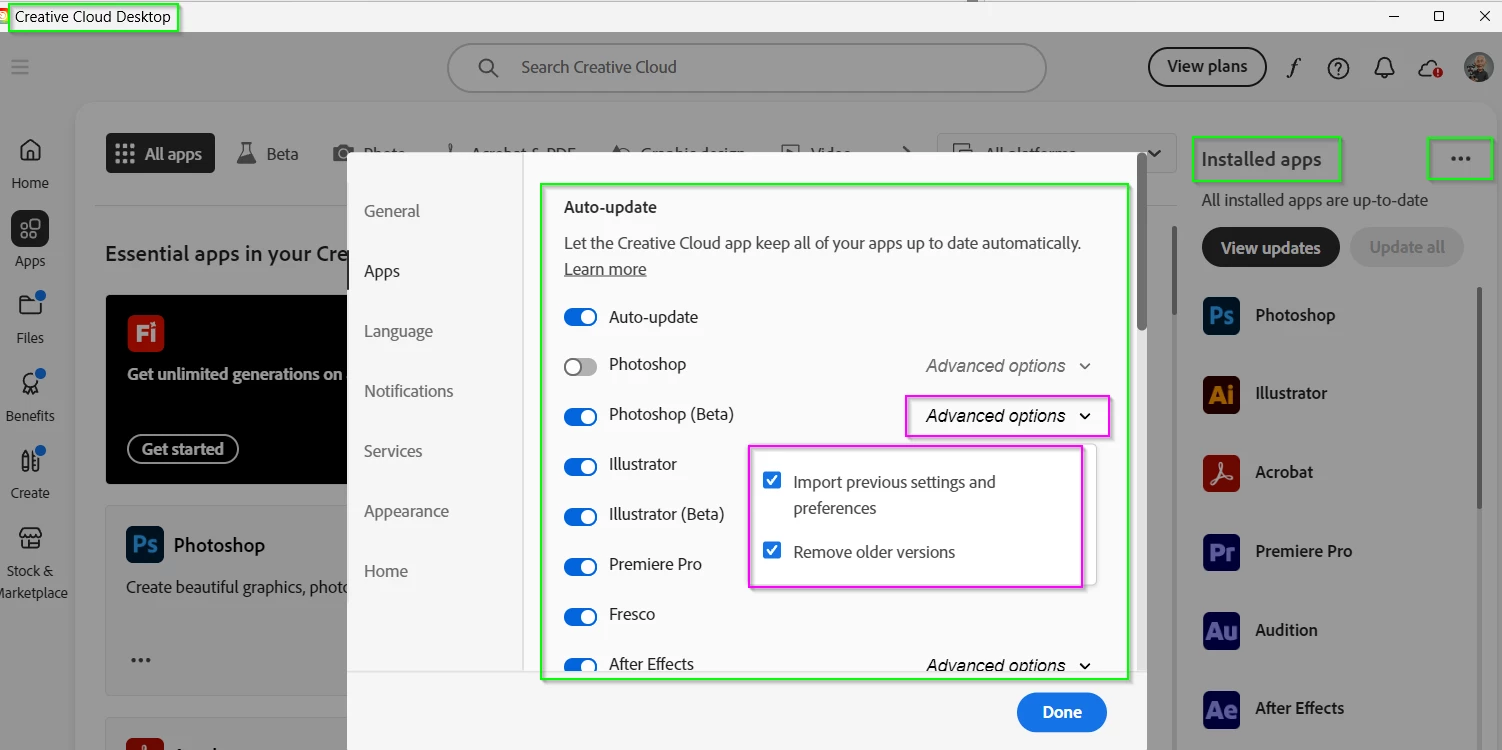Image resolution: width=1502 pixels, height=750 pixels.
Task: Open Services preferences tab
Action: coord(393,451)
